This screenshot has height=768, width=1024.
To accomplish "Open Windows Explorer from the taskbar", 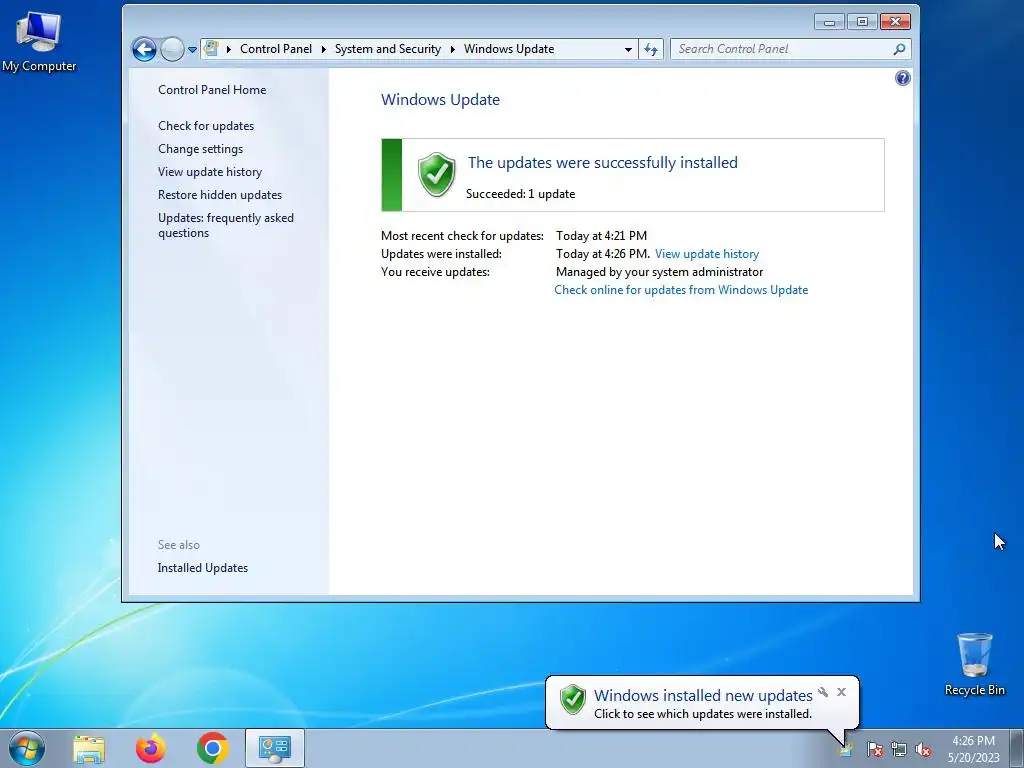I will click(89, 748).
